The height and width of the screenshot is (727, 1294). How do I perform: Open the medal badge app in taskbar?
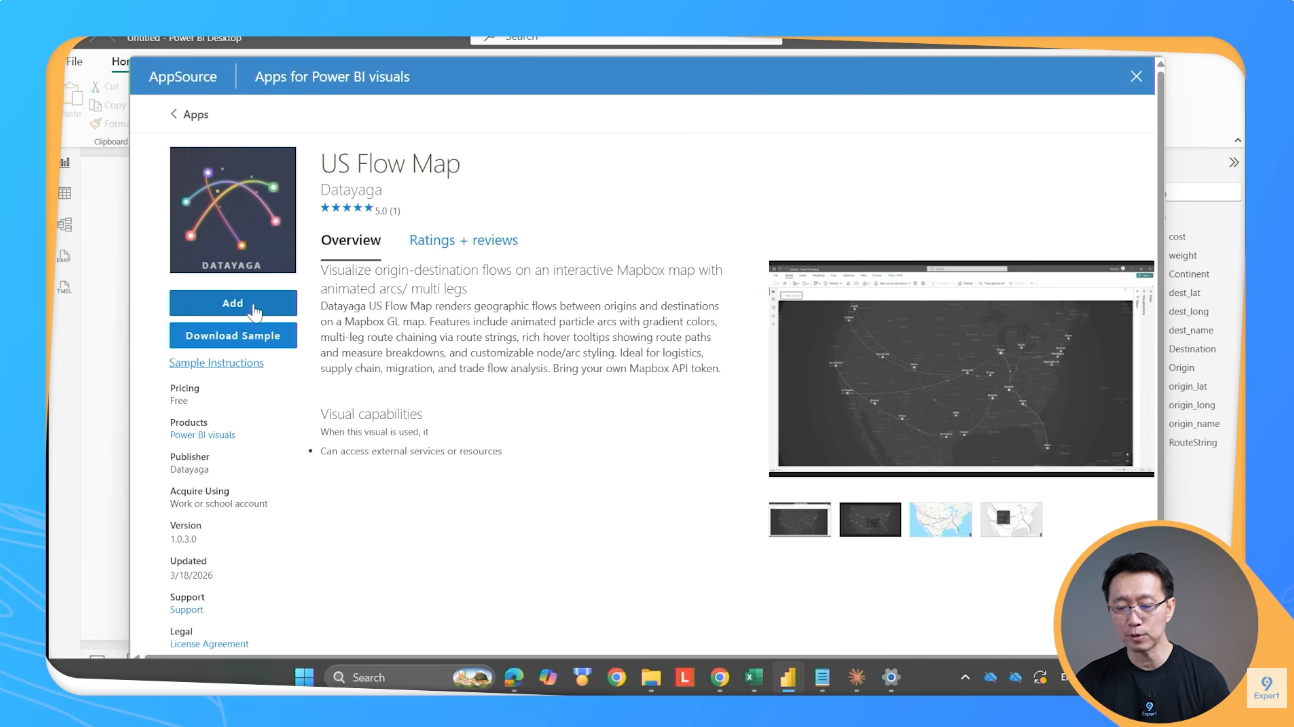582,677
